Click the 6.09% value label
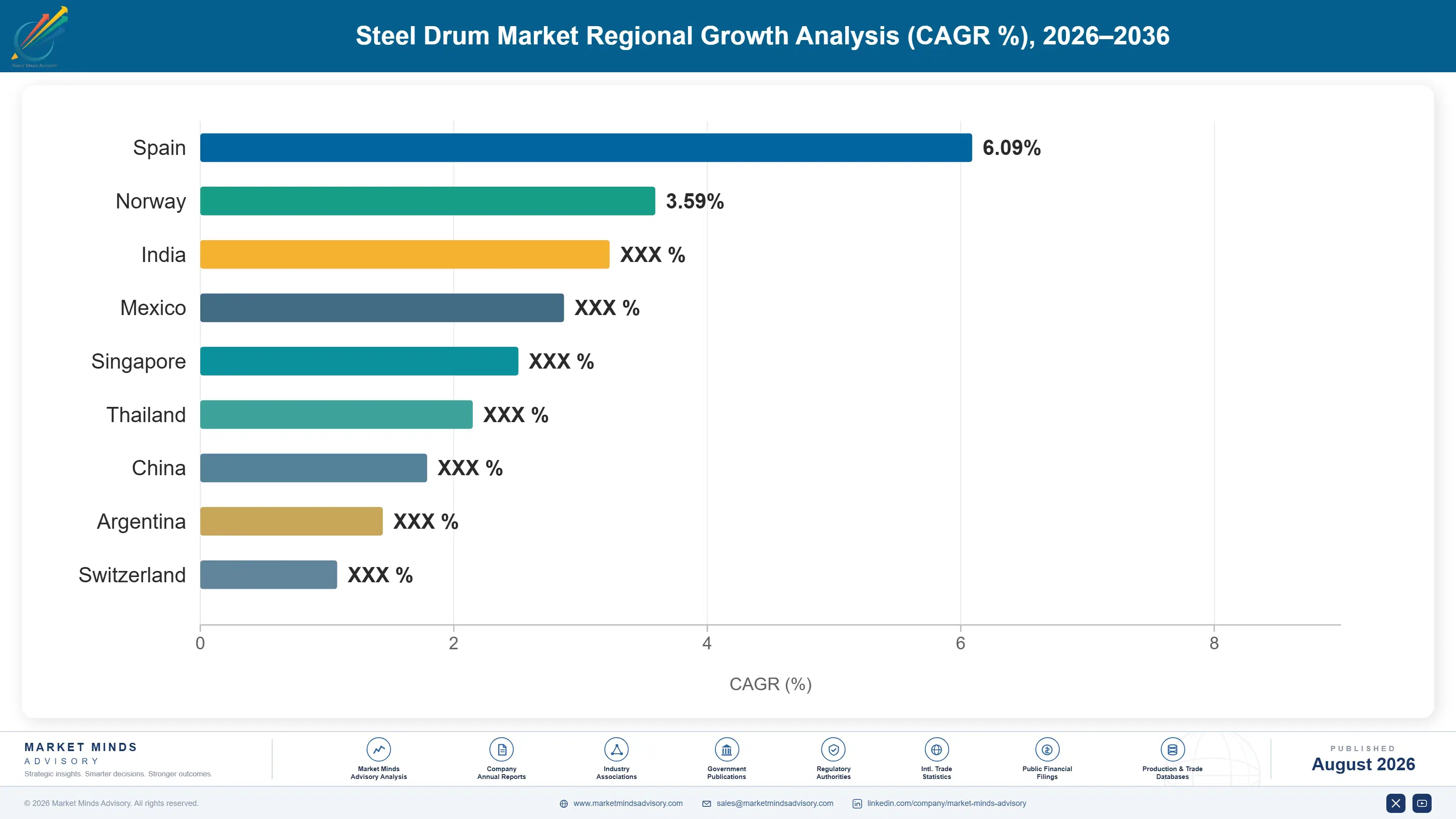This screenshot has height=819, width=1456. pos(1011,148)
